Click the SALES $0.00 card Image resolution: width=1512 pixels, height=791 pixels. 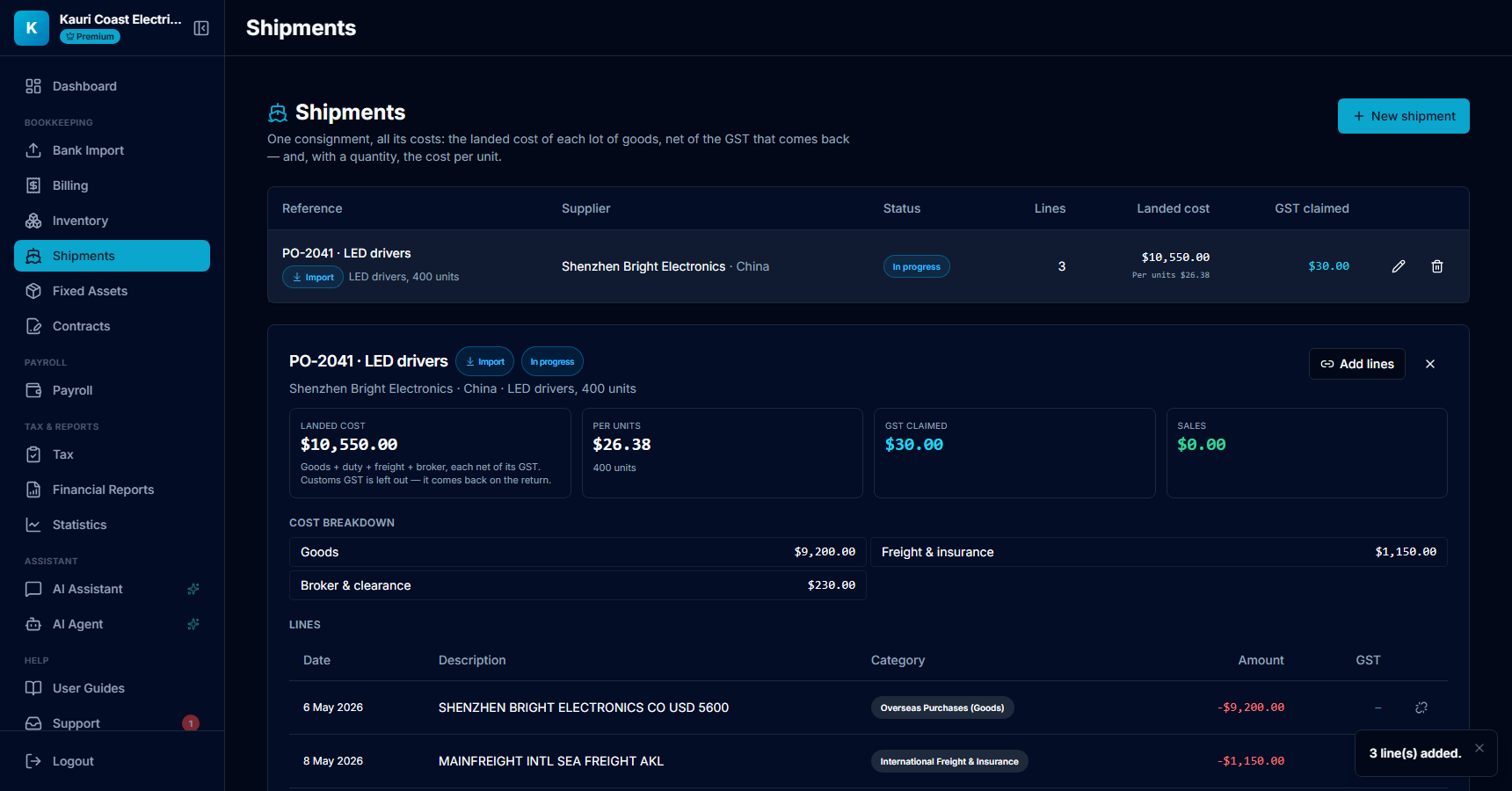[x=1306, y=453]
